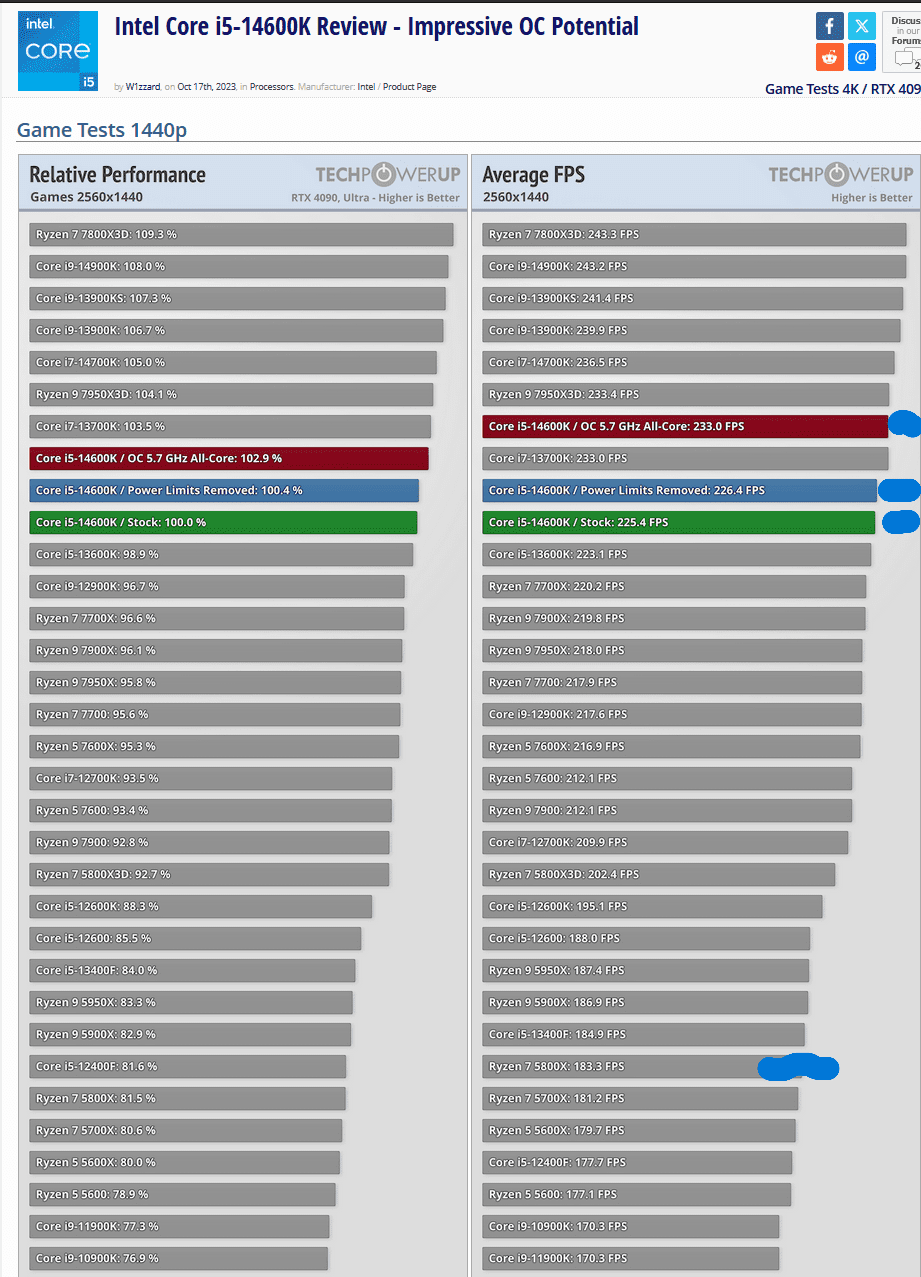Select blue Power Limits Removed 100.4 % bar

coord(224,490)
